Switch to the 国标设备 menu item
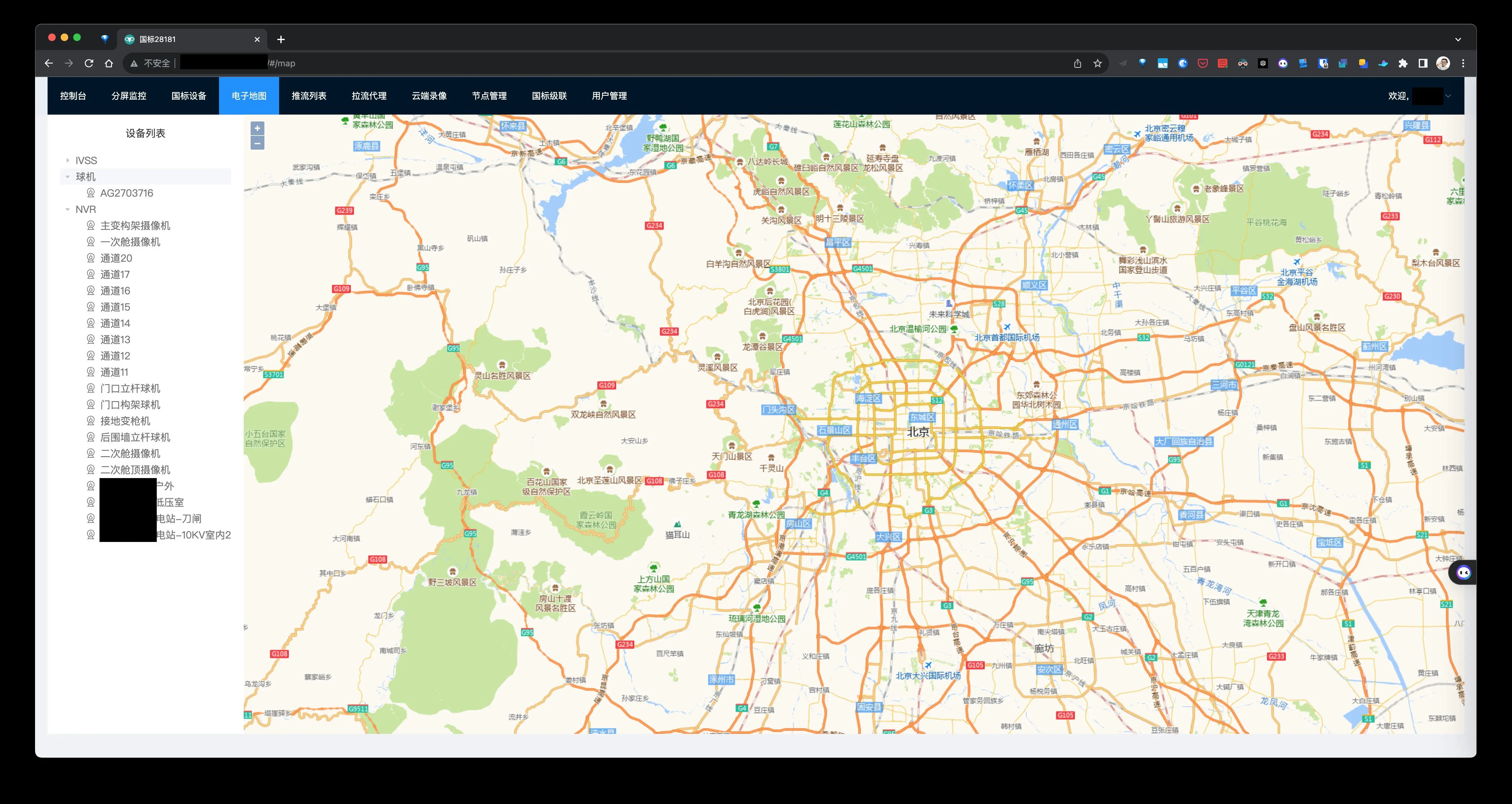This screenshot has height=804, width=1512. pos(188,96)
